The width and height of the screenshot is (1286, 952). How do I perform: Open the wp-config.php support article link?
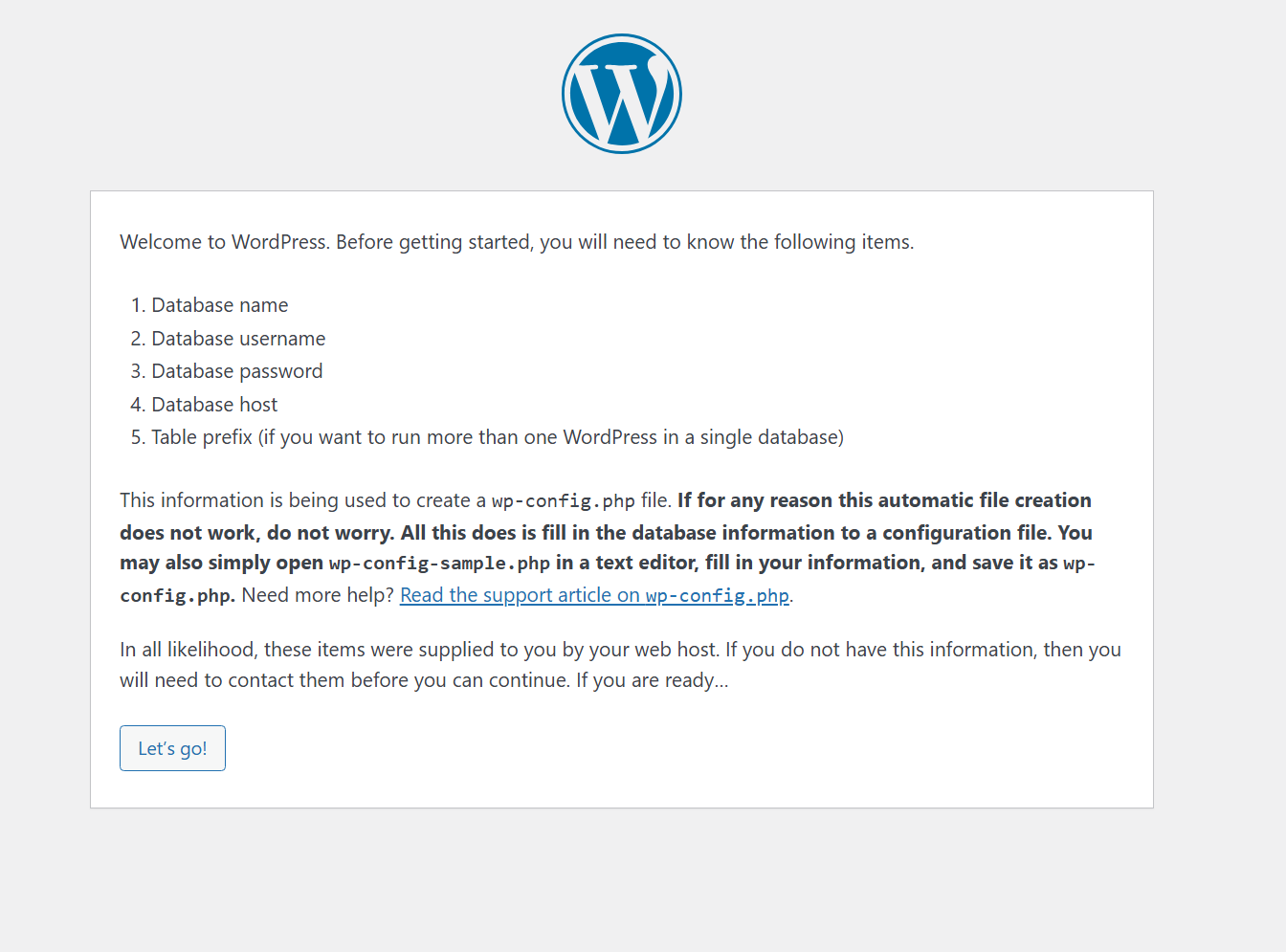point(593,594)
